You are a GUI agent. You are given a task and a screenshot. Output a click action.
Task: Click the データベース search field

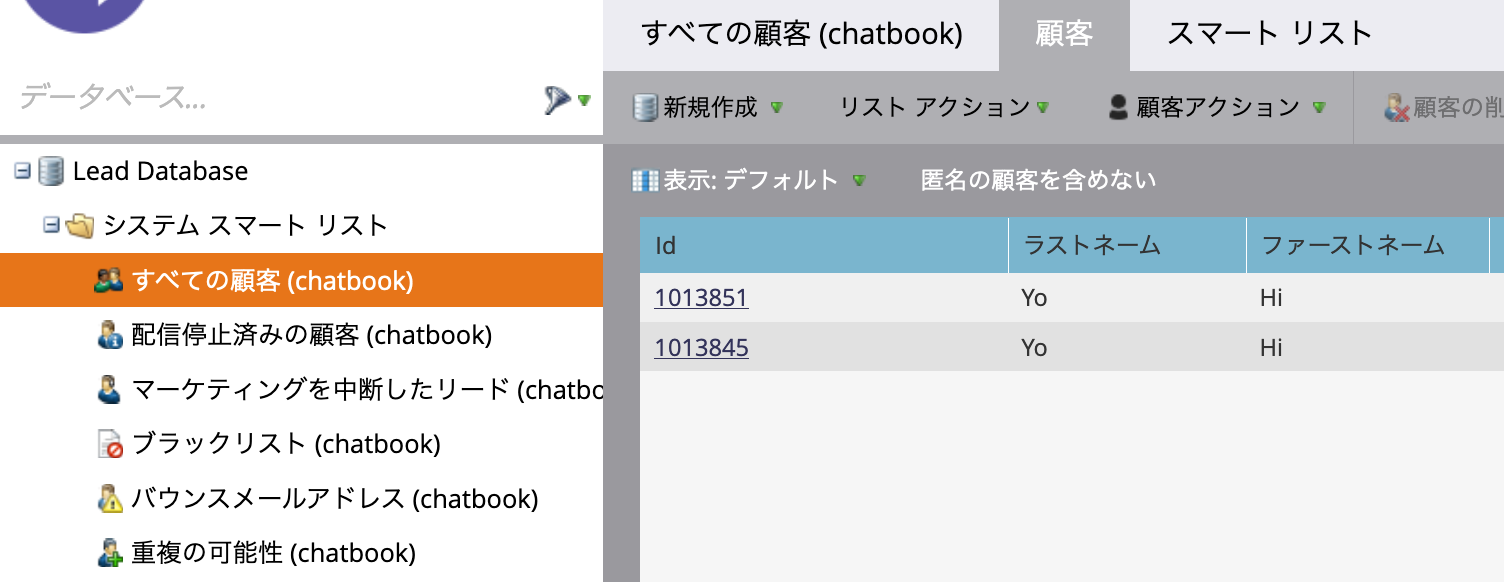coord(270,98)
